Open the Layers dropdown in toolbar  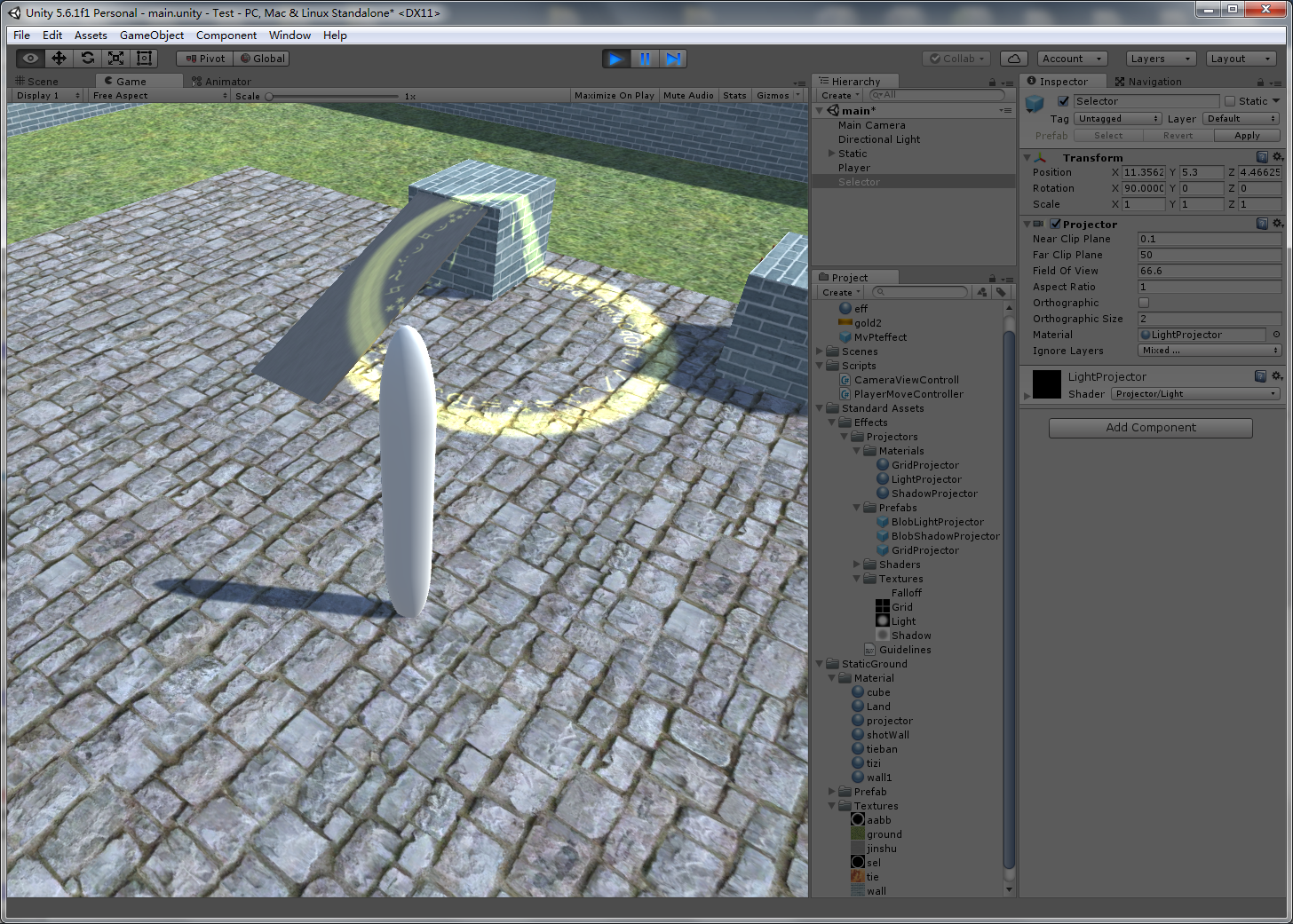pyautogui.click(x=1161, y=59)
